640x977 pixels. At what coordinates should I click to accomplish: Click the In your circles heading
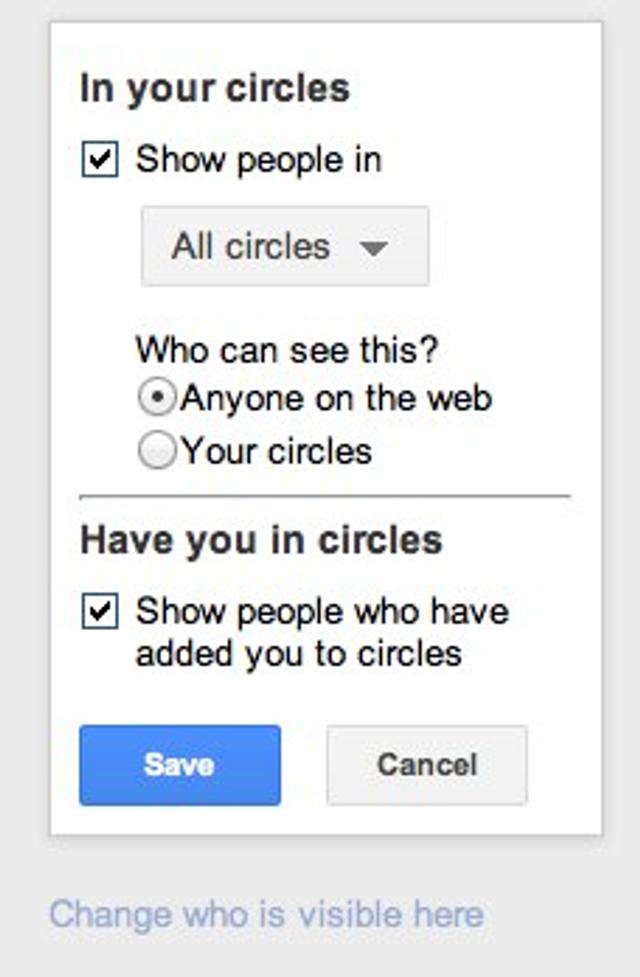pos(214,88)
